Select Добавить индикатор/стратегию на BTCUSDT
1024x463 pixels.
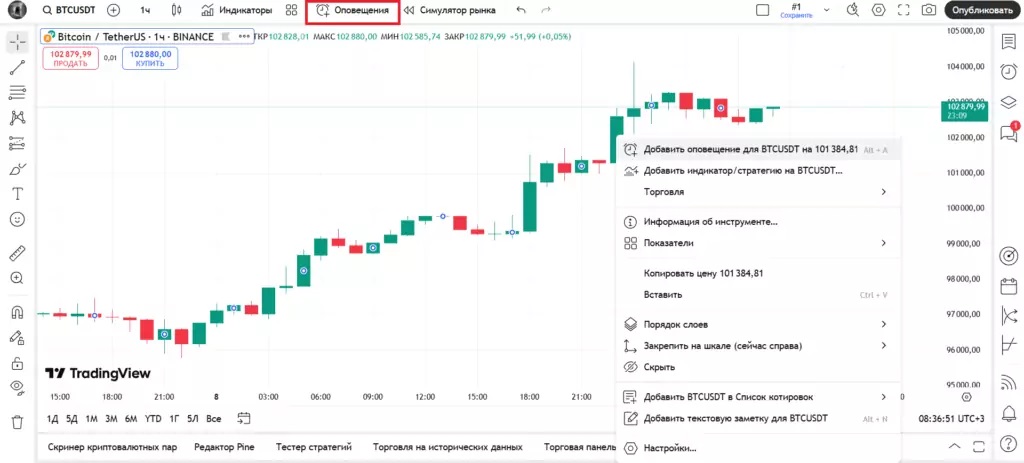point(758,171)
